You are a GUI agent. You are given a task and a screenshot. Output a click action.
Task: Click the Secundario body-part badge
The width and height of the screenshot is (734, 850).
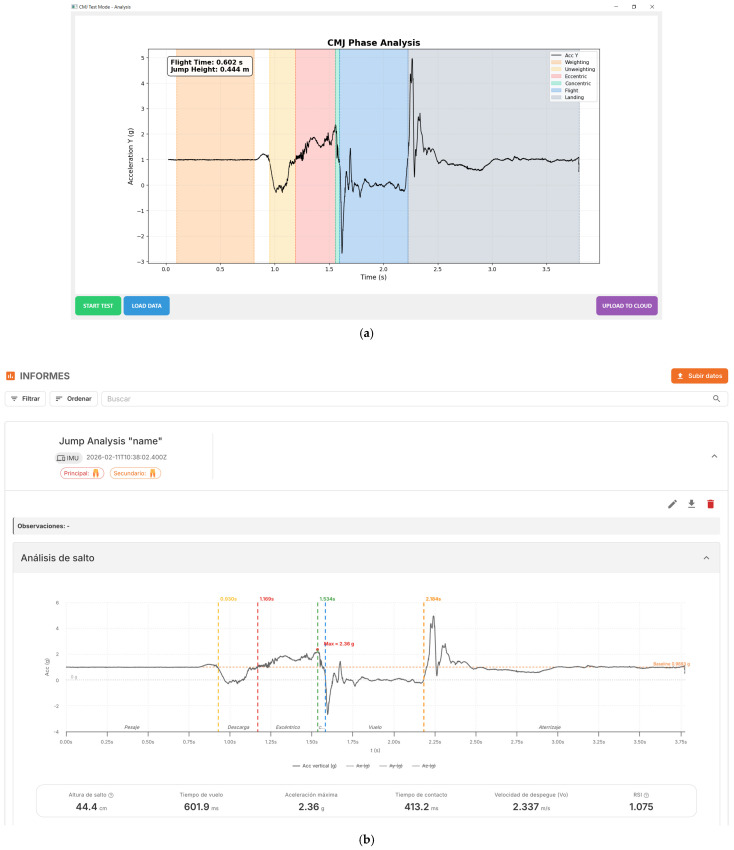pyautogui.click(x=136, y=473)
